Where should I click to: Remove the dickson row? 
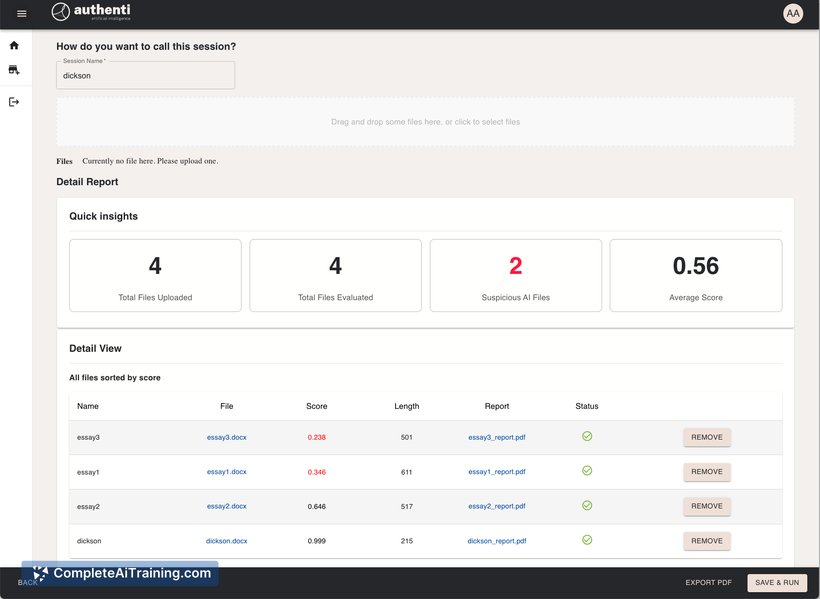(x=707, y=541)
